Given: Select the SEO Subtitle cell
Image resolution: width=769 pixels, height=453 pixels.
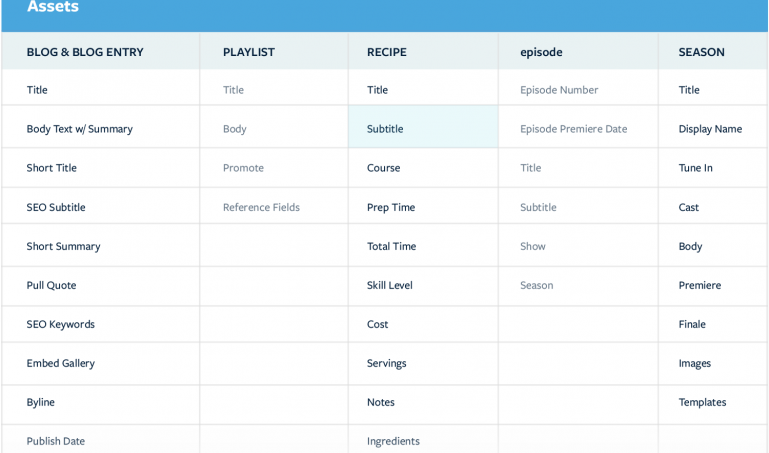Looking at the screenshot, I should tap(101, 207).
